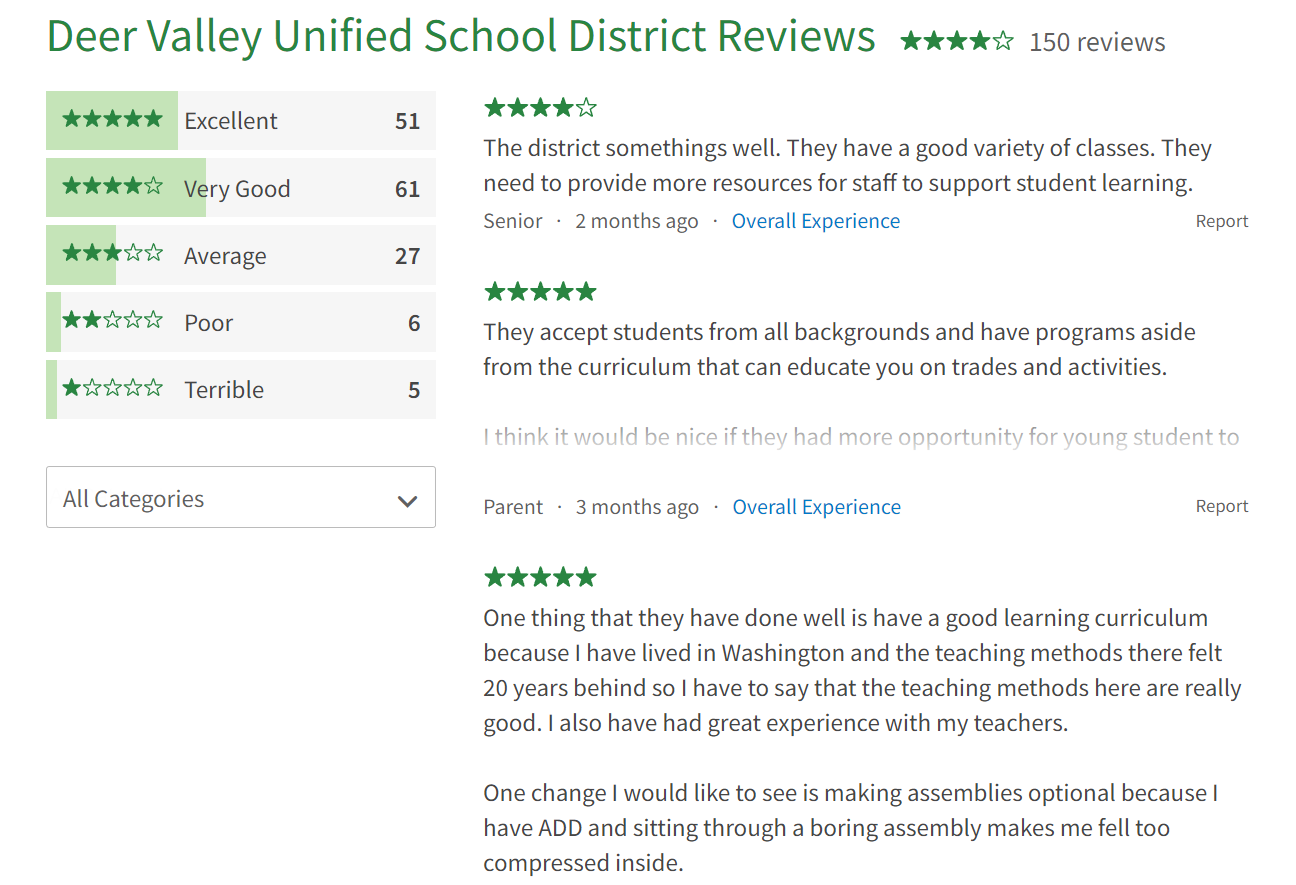Image resolution: width=1296 pixels, height=885 pixels.
Task: Toggle the Very Good rating filter
Action: pyautogui.click(x=240, y=187)
